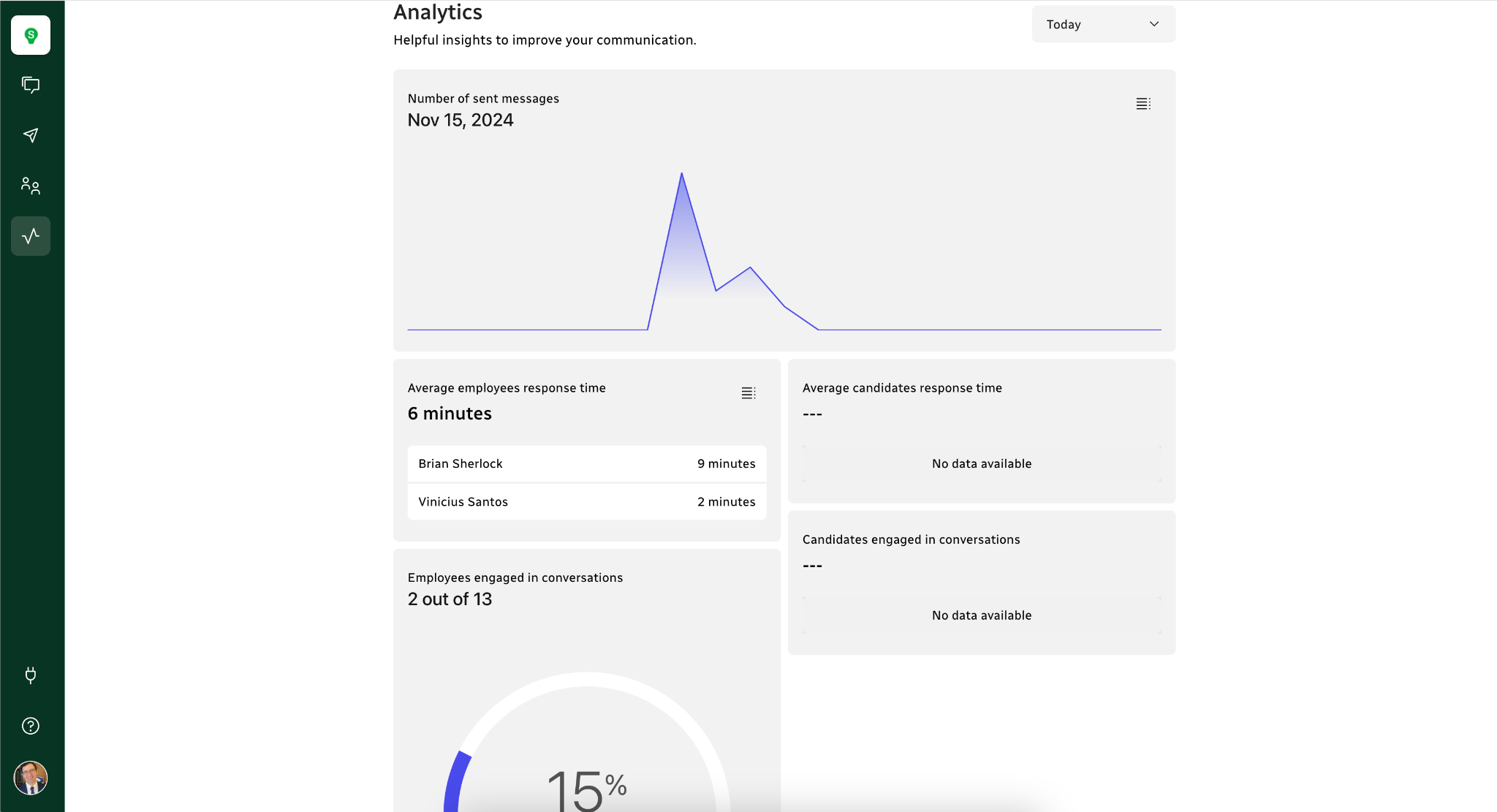Screen dimensions: 1497x812
Task: Select the Brian Sherlock response row
Action: 586,464
